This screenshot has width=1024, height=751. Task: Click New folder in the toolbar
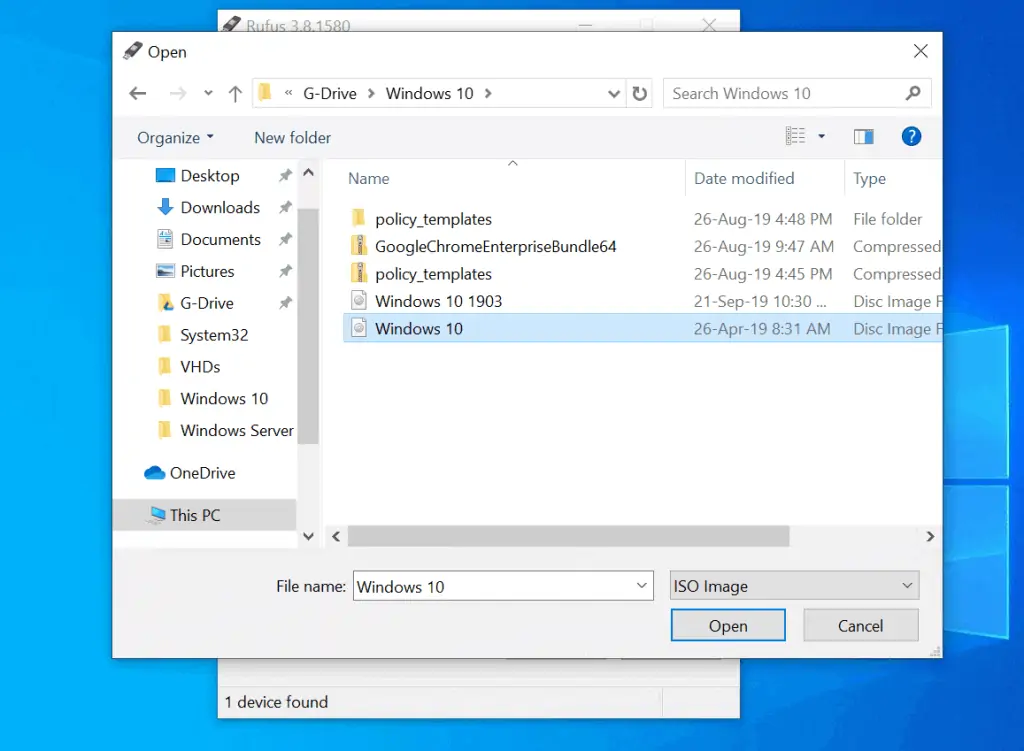click(292, 138)
